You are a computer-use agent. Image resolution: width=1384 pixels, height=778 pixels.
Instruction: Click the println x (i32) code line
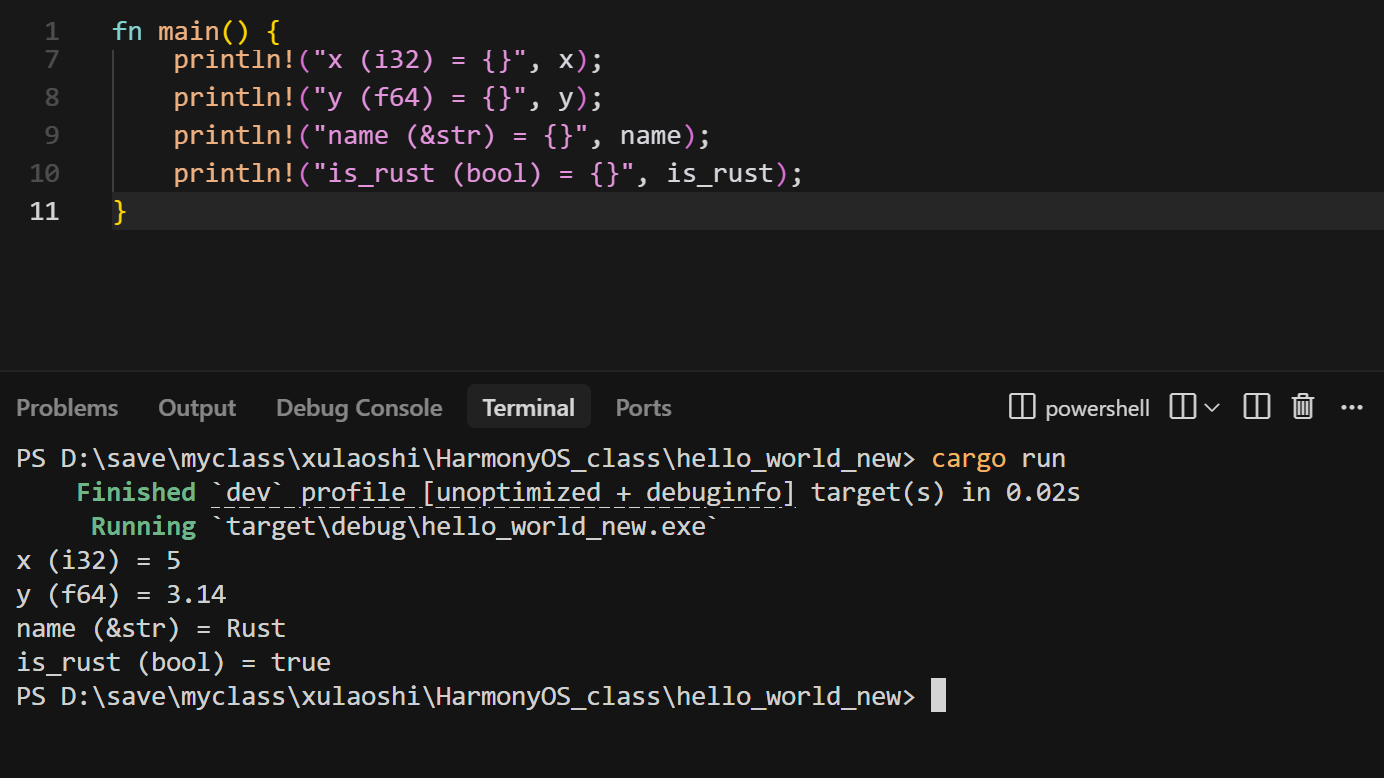388,60
